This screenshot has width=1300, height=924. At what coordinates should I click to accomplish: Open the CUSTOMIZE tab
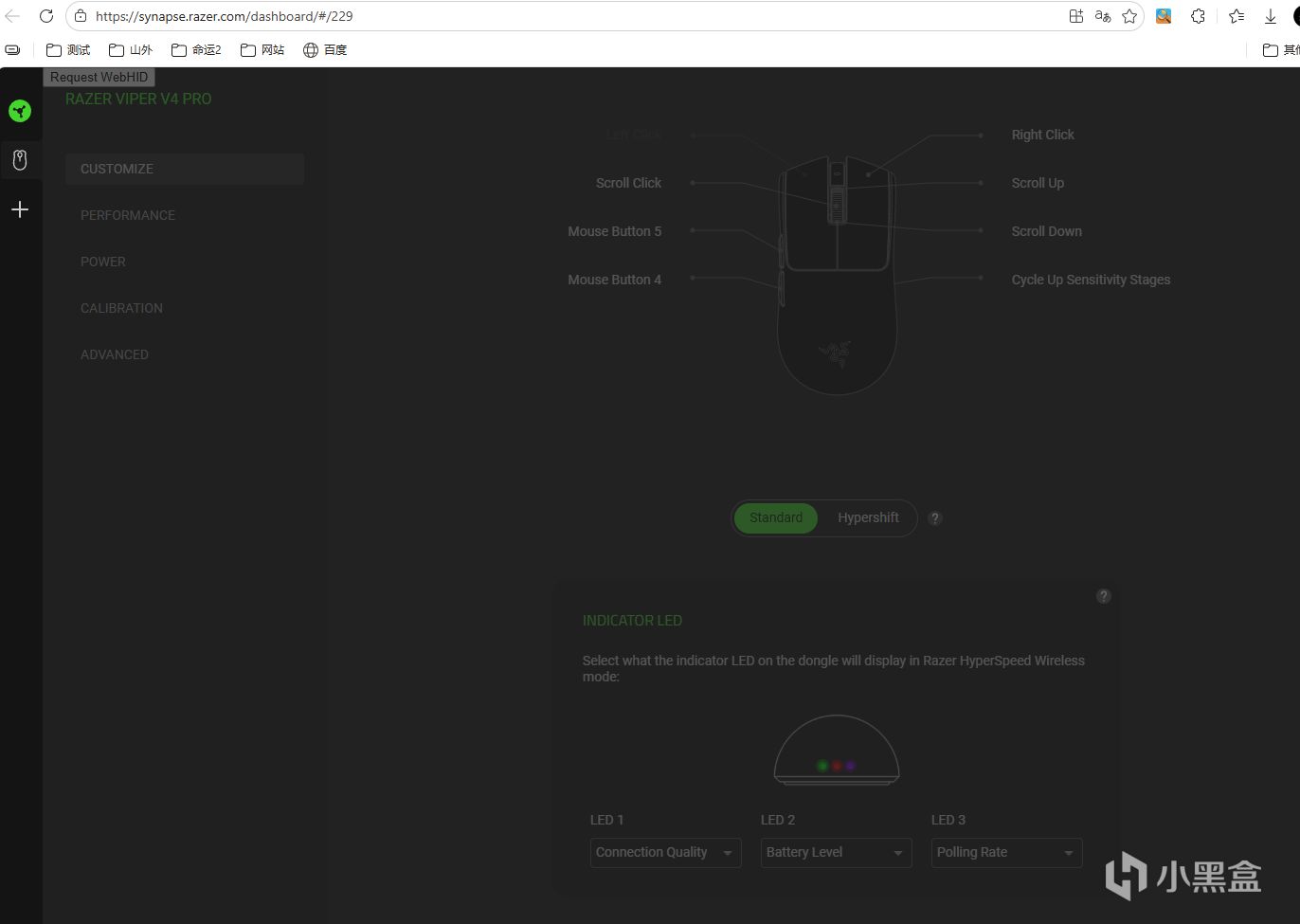[x=185, y=169]
